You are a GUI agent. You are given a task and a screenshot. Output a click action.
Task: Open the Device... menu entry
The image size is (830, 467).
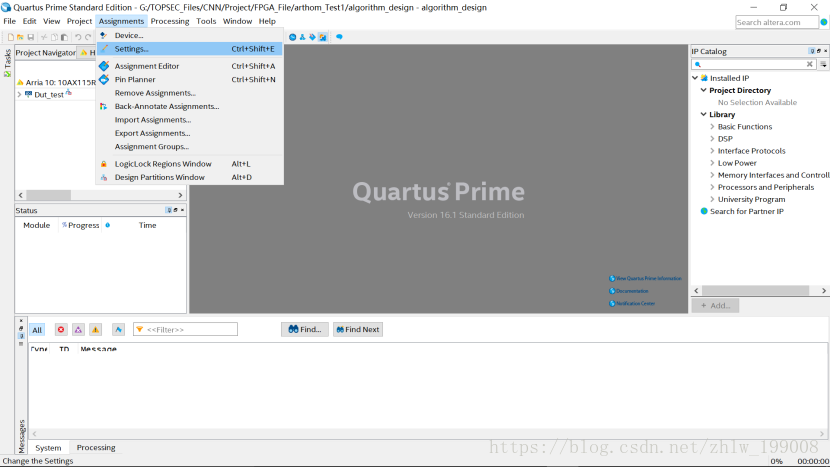click(x=190, y=35)
